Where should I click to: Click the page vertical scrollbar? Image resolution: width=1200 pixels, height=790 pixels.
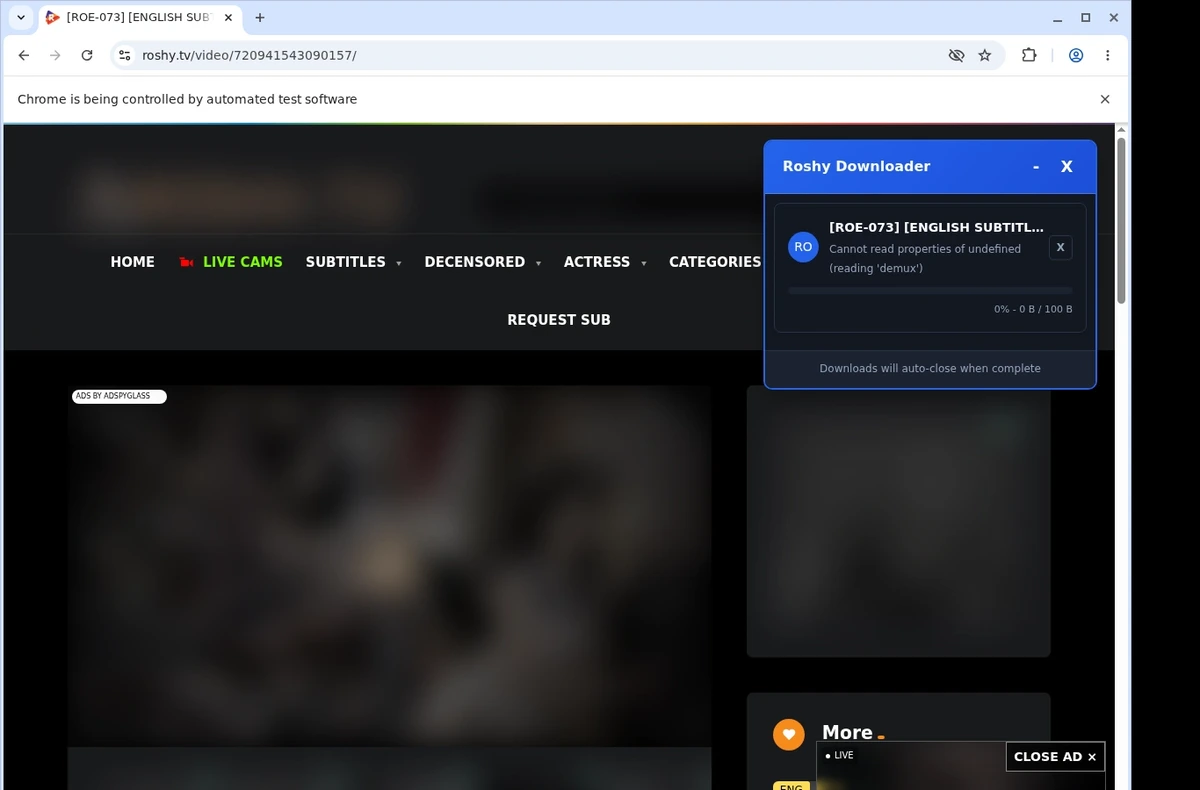(1121, 220)
